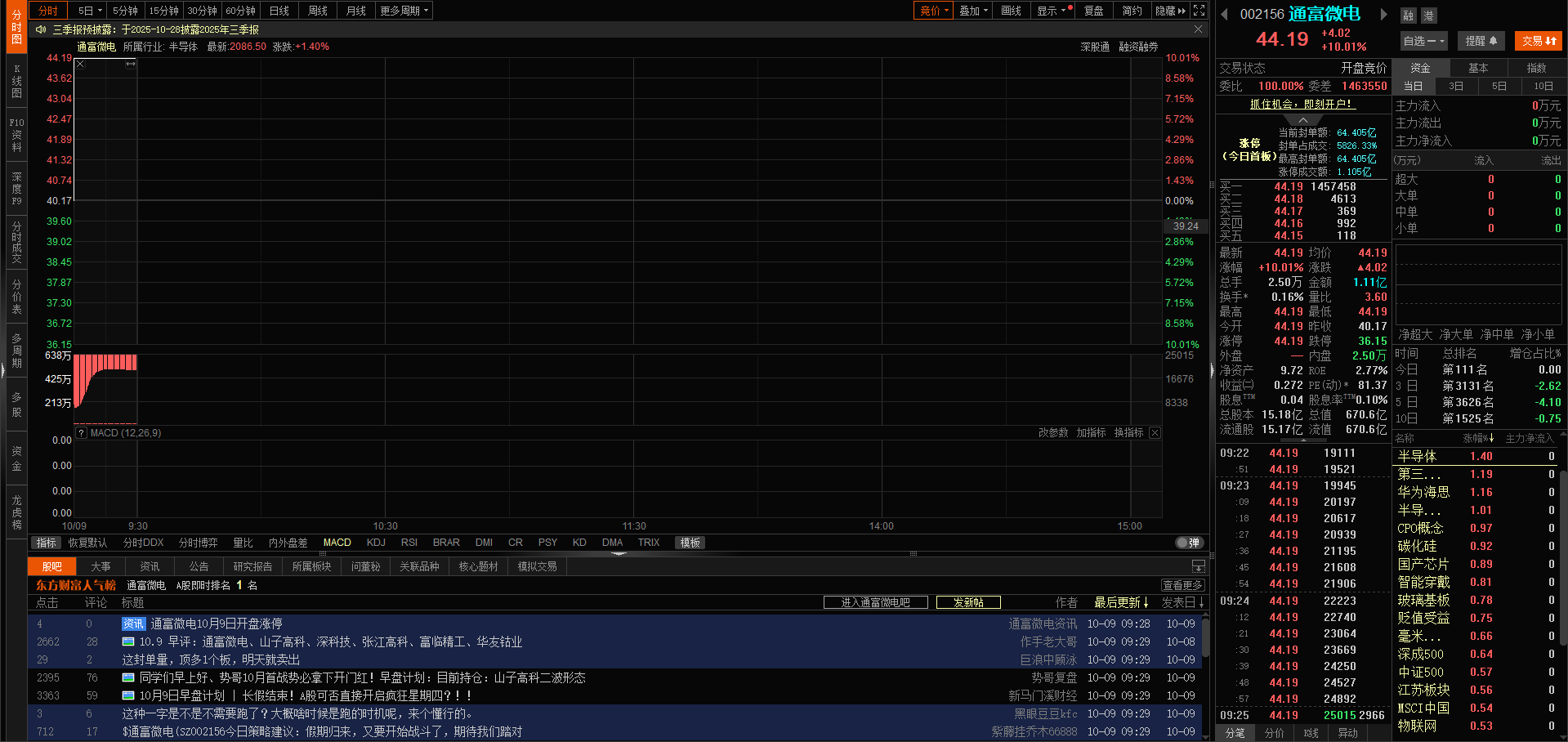Viewport: 1568px width, 742px height.
Task: Click the horizontal stretch arrow icon in chart
Action: [130, 64]
